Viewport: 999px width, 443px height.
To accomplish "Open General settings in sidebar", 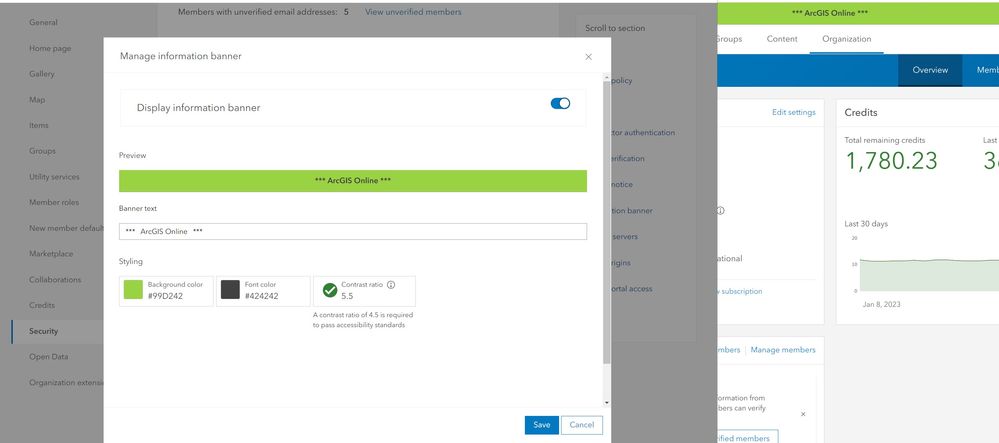I will 43,22.
